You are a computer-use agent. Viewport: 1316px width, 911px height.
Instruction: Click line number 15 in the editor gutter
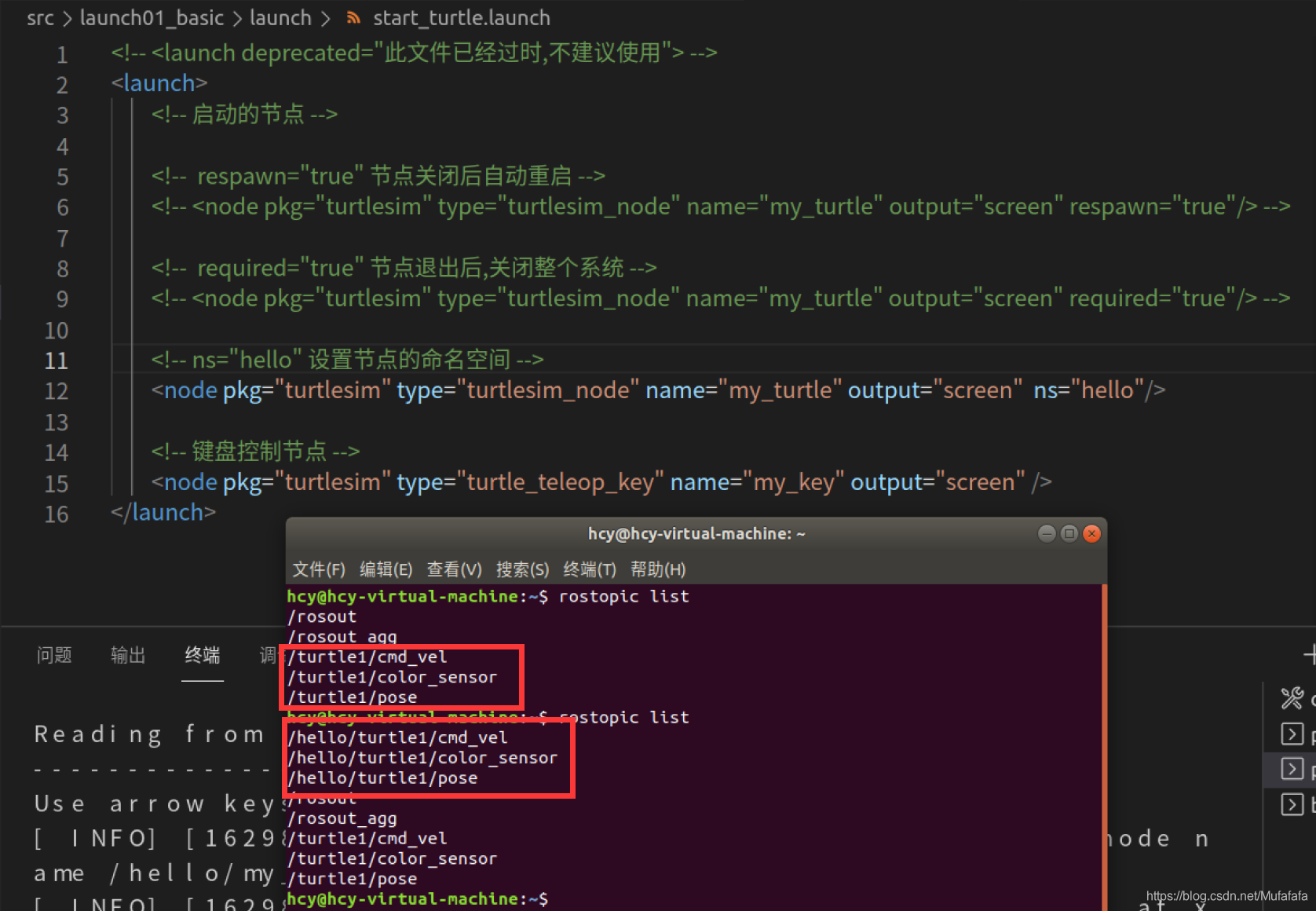[57, 484]
